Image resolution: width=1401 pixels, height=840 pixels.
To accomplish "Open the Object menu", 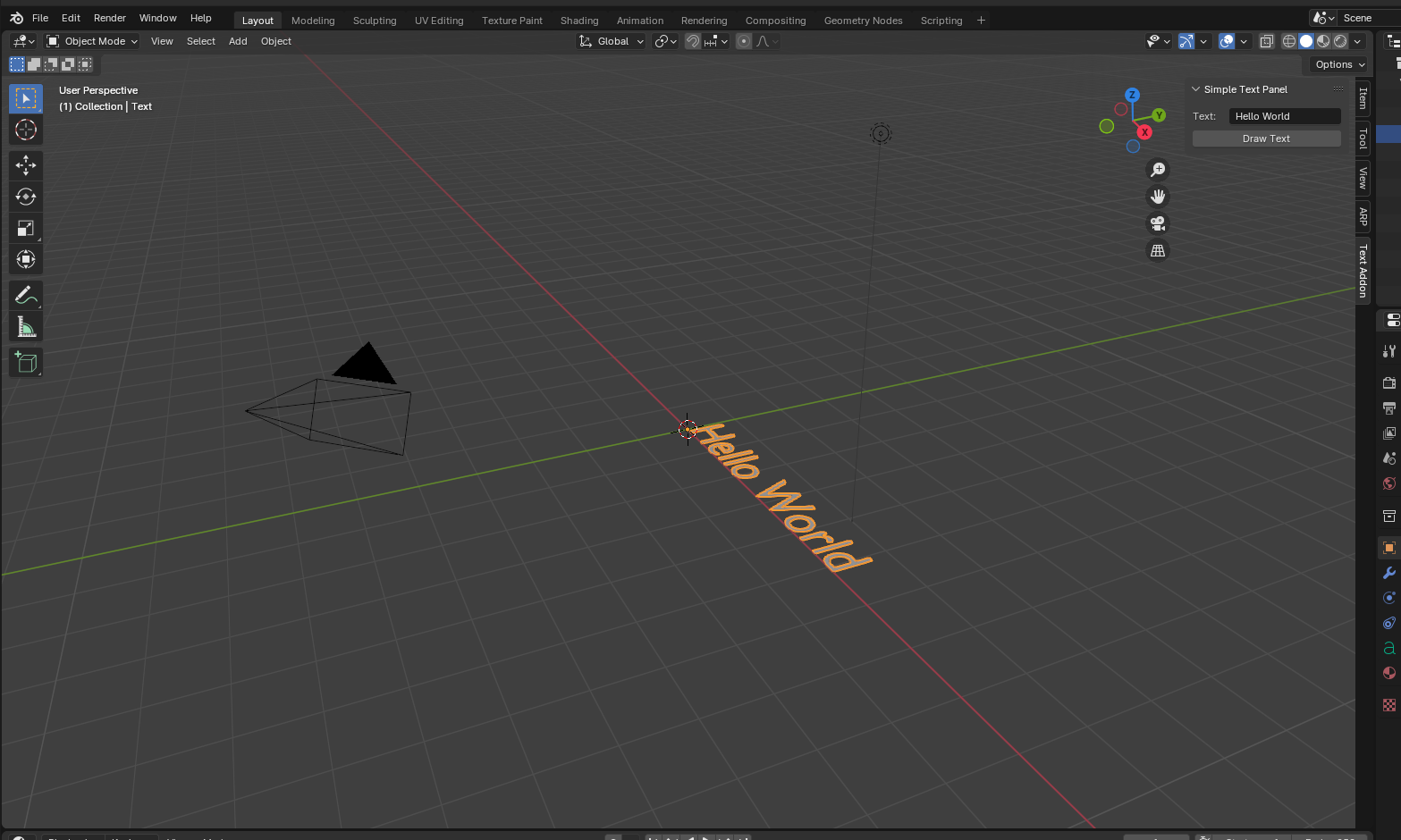I will click(x=275, y=40).
